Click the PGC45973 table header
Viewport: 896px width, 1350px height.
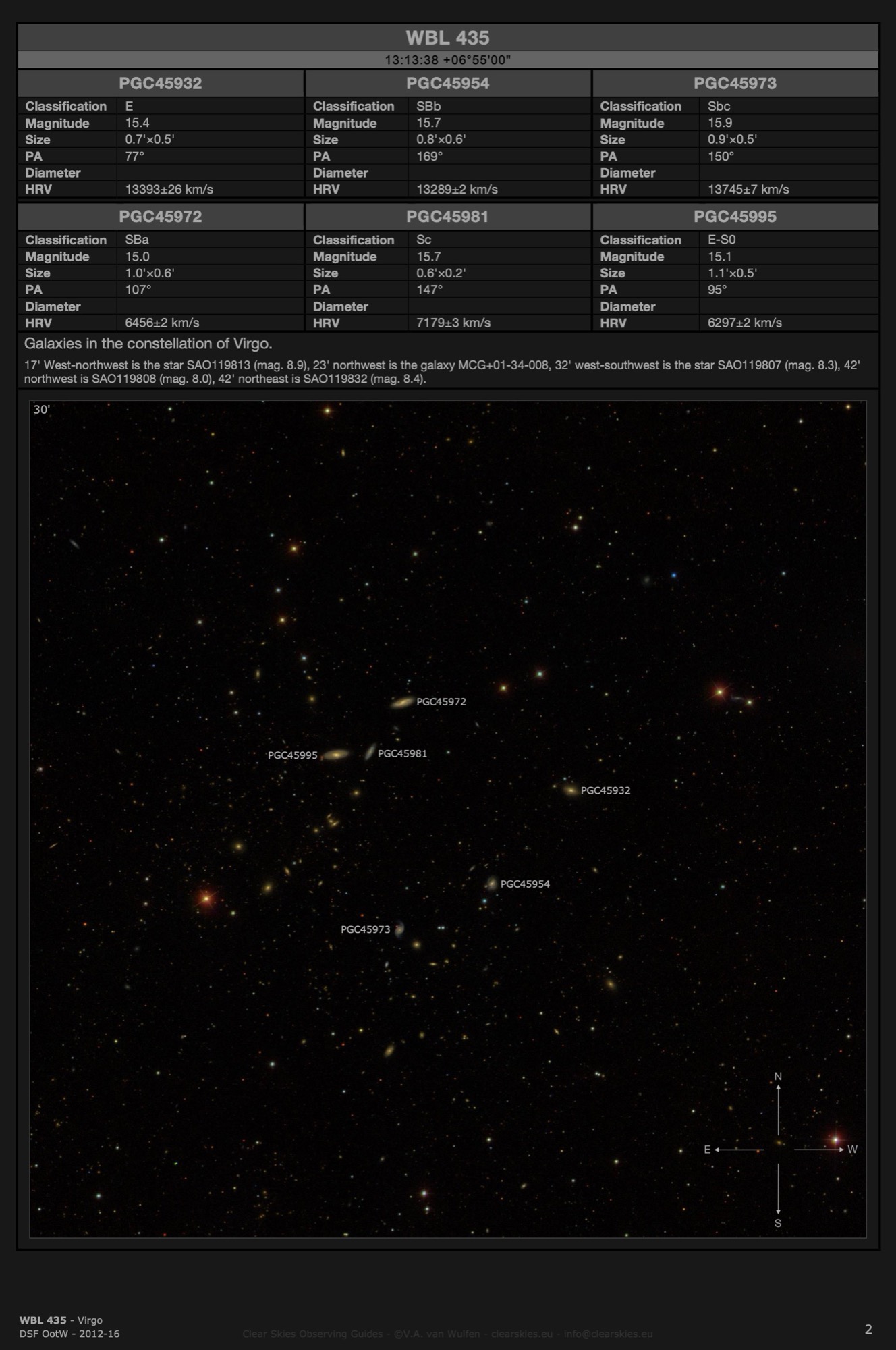tap(735, 84)
